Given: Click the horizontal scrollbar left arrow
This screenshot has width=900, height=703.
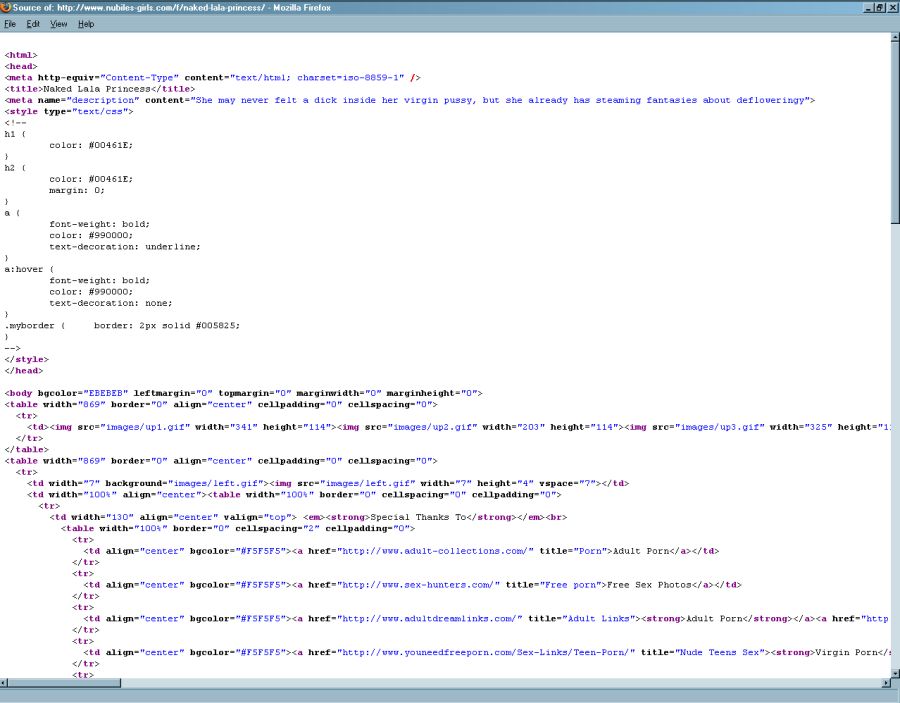Looking at the screenshot, I should (5, 683).
